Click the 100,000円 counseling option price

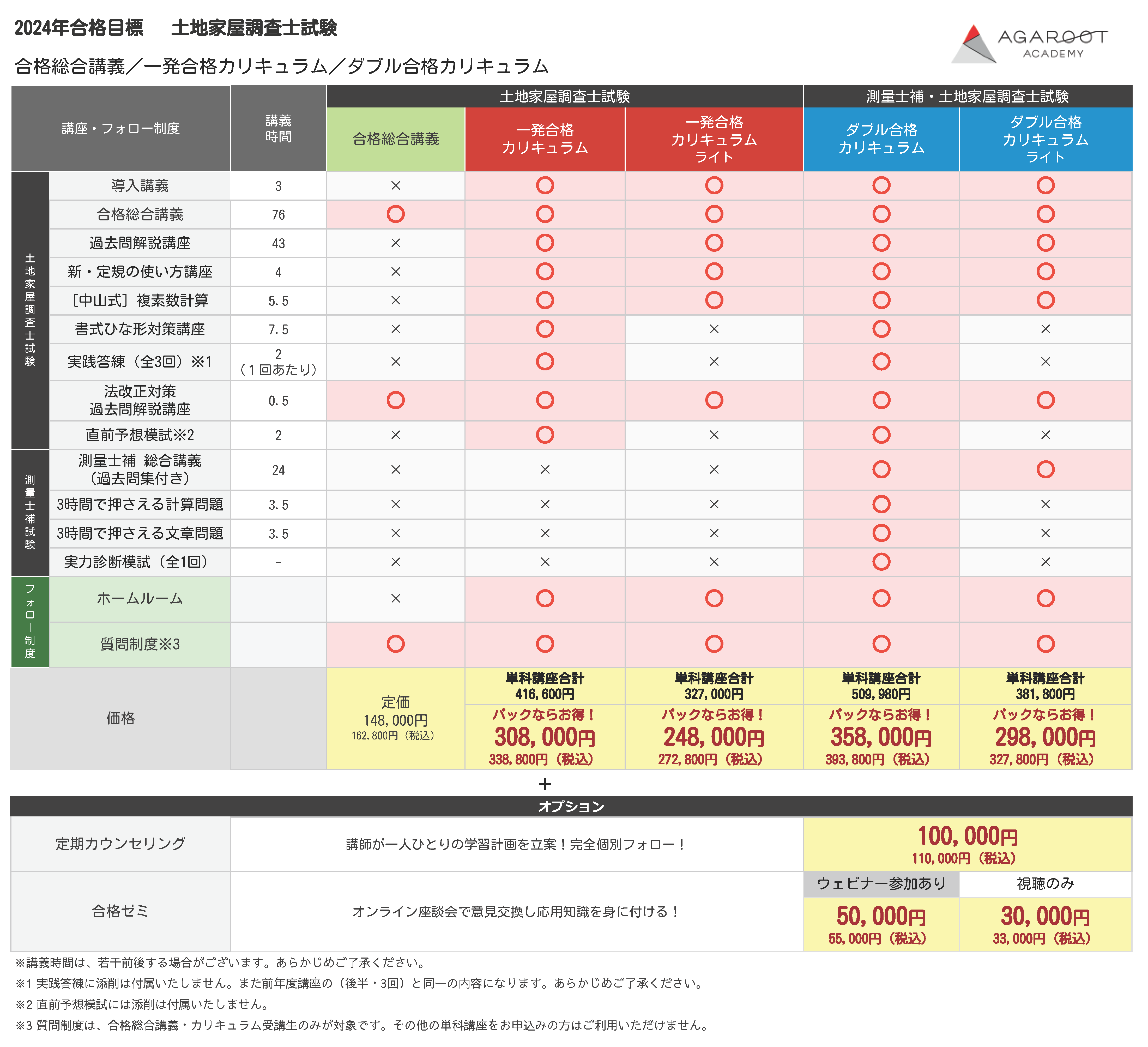point(967,836)
